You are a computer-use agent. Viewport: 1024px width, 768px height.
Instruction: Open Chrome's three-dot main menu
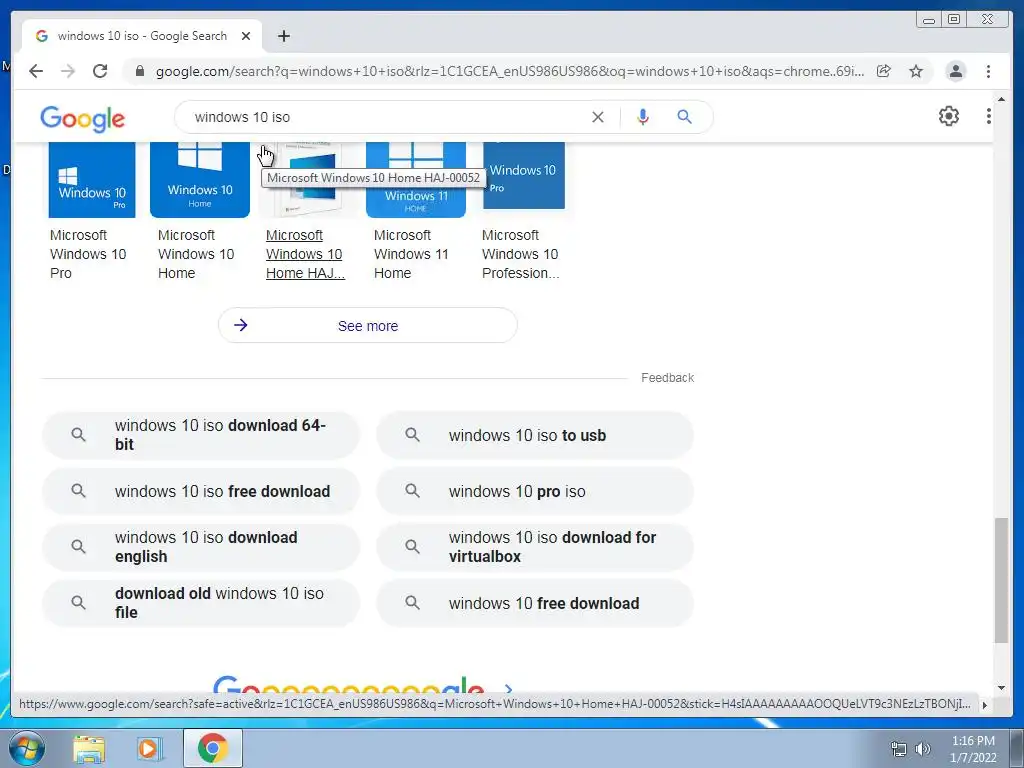988,71
